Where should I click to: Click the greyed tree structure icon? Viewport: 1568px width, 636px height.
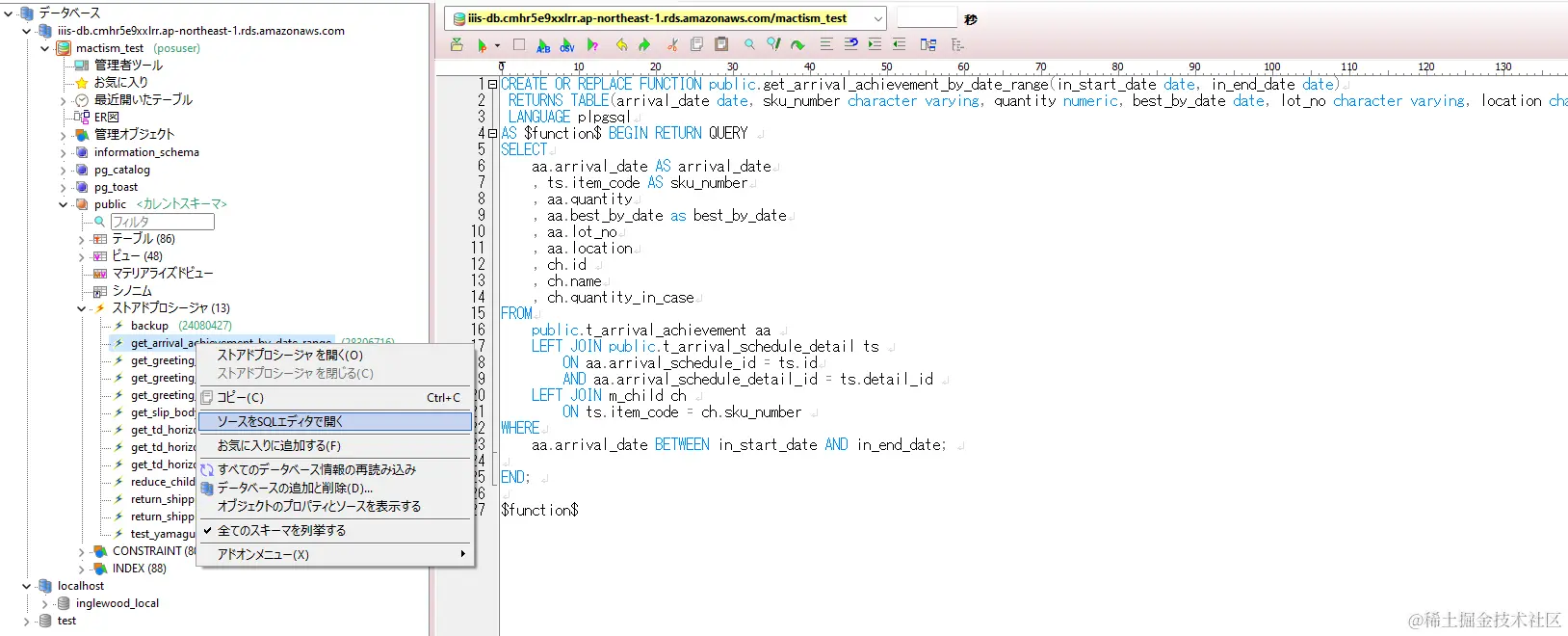pos(957,44)
